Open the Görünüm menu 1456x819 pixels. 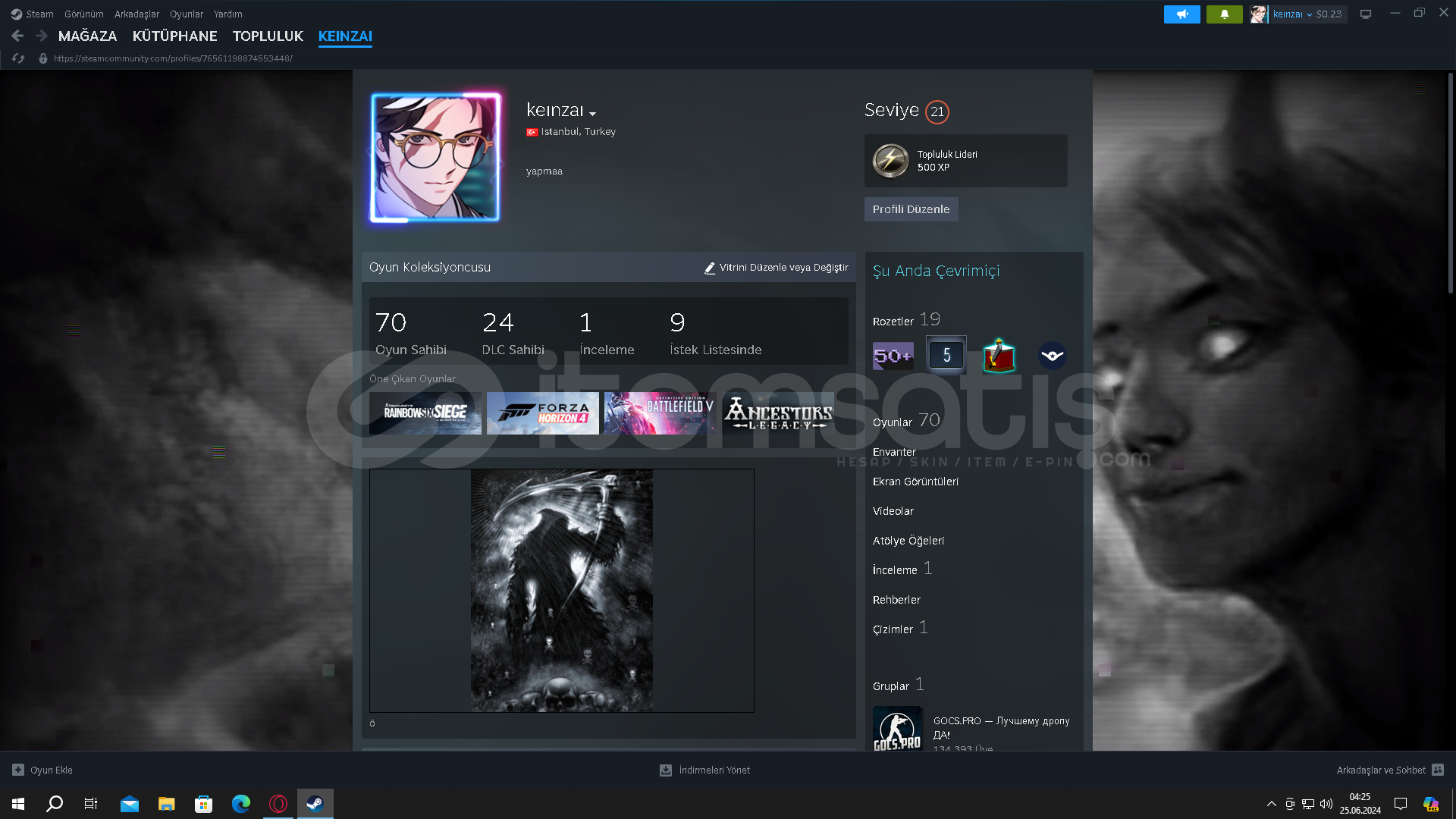click(x=83, y=14)
